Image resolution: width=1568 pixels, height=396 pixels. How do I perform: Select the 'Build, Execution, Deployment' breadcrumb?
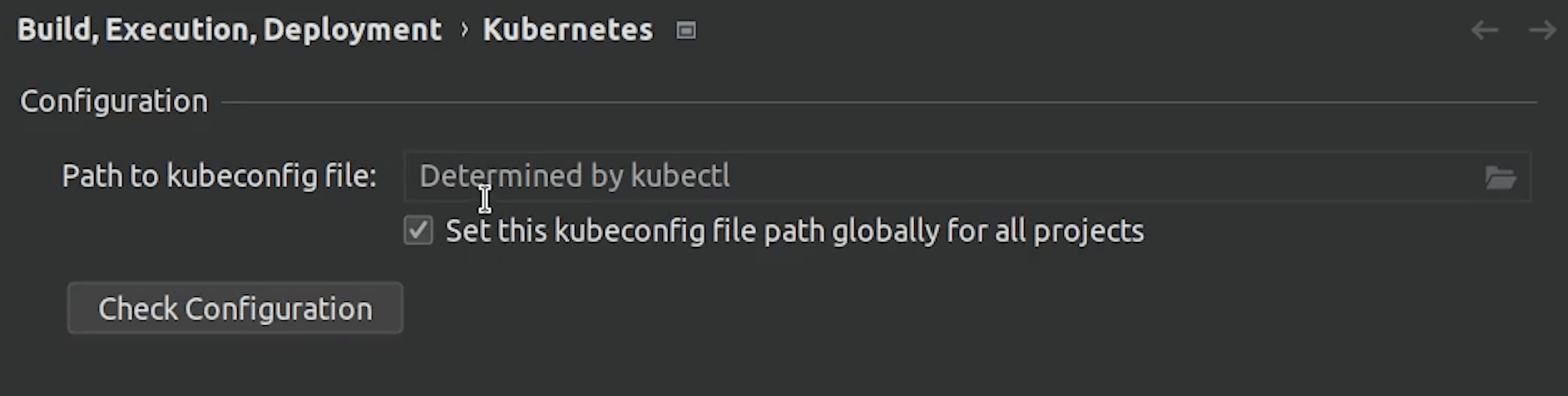click(229, 30)
